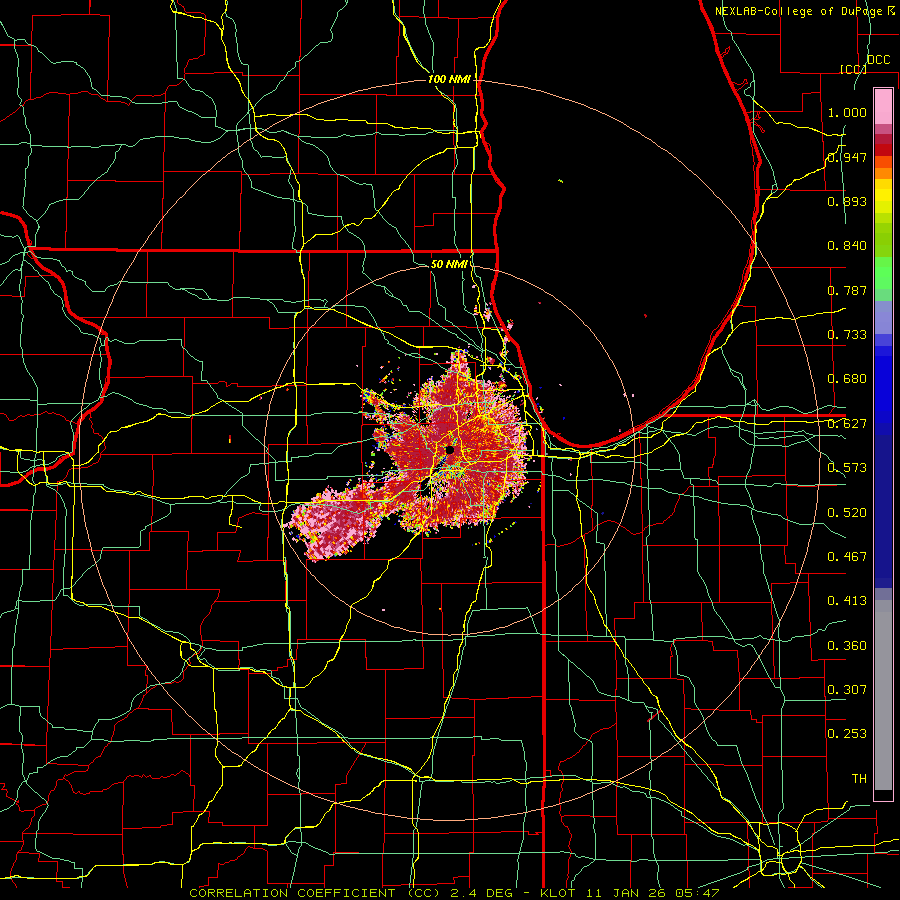Click the [CC] label above the color bar

(853, 69)
